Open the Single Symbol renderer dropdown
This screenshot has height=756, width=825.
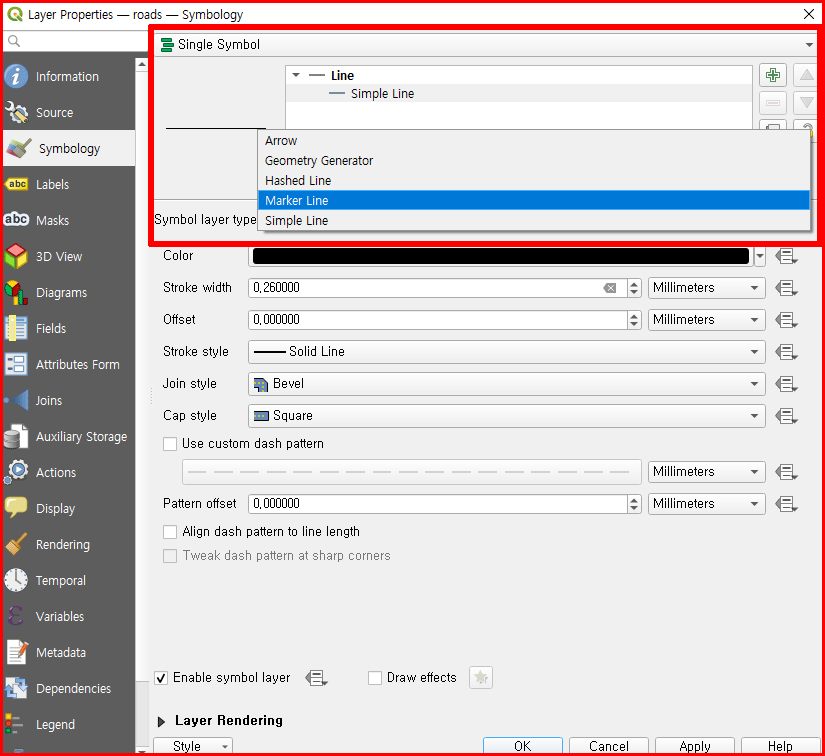[x=486, y=45]
